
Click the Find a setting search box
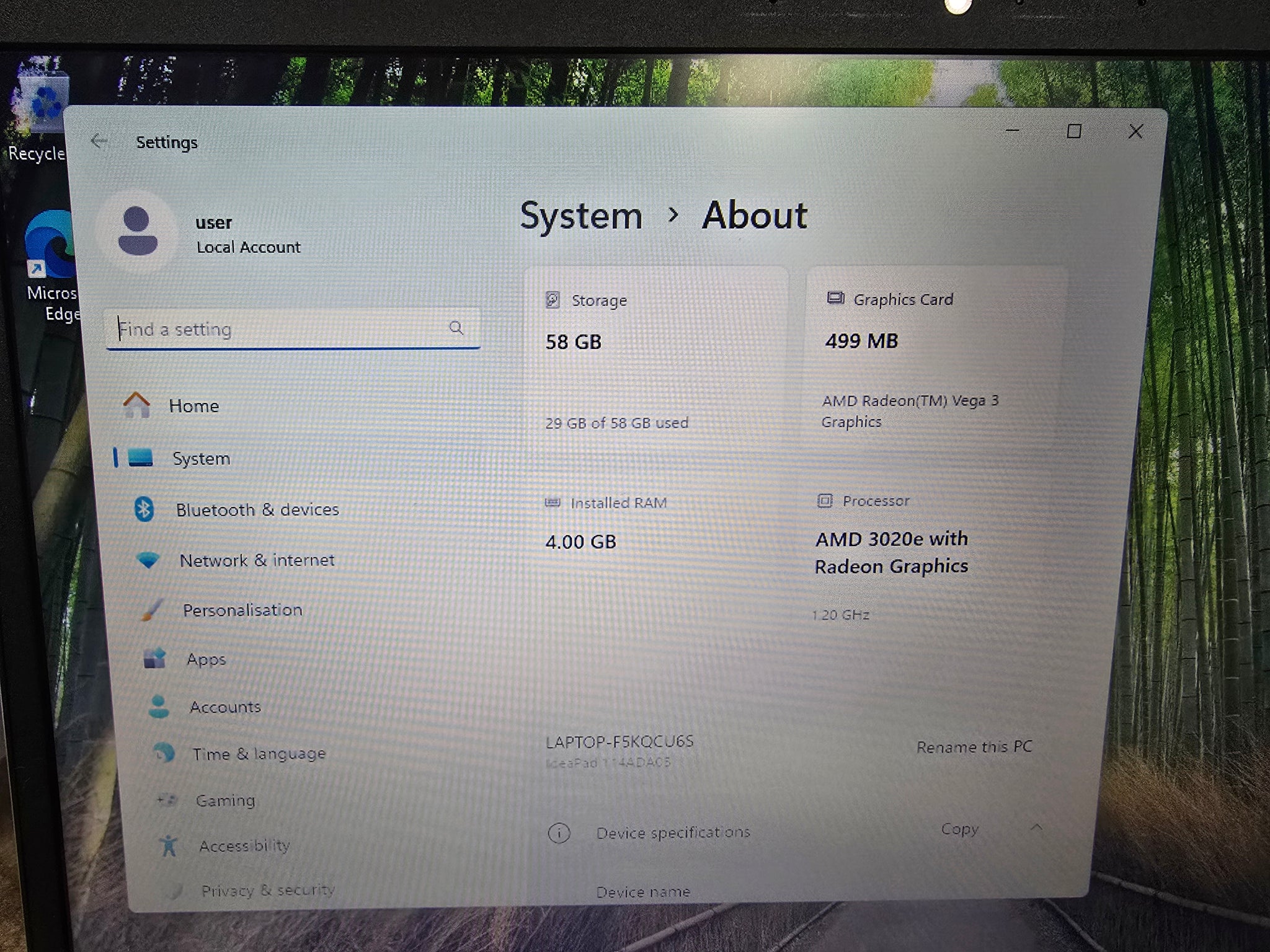(282, 329)
